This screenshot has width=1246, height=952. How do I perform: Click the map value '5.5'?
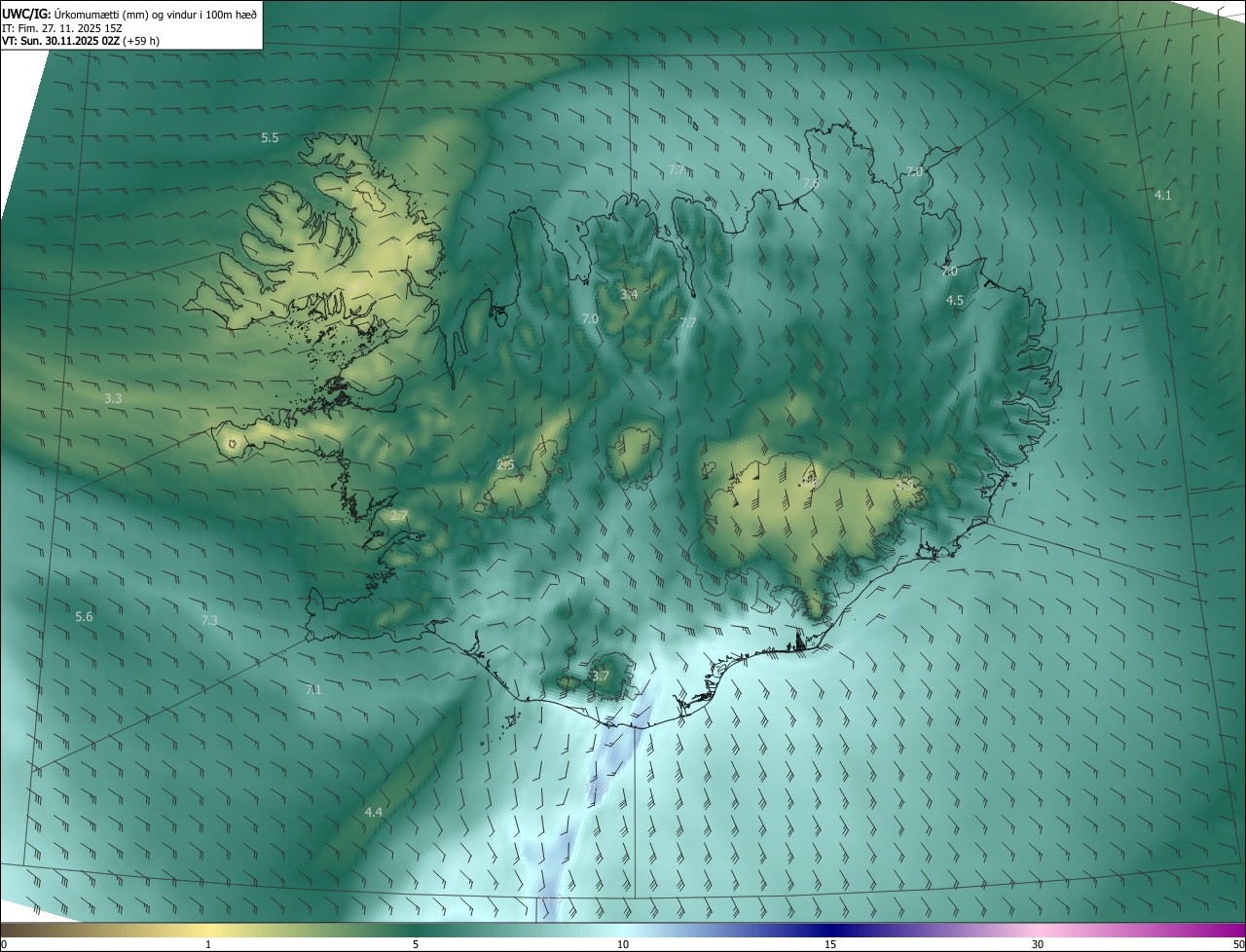[x=270, y=138]
